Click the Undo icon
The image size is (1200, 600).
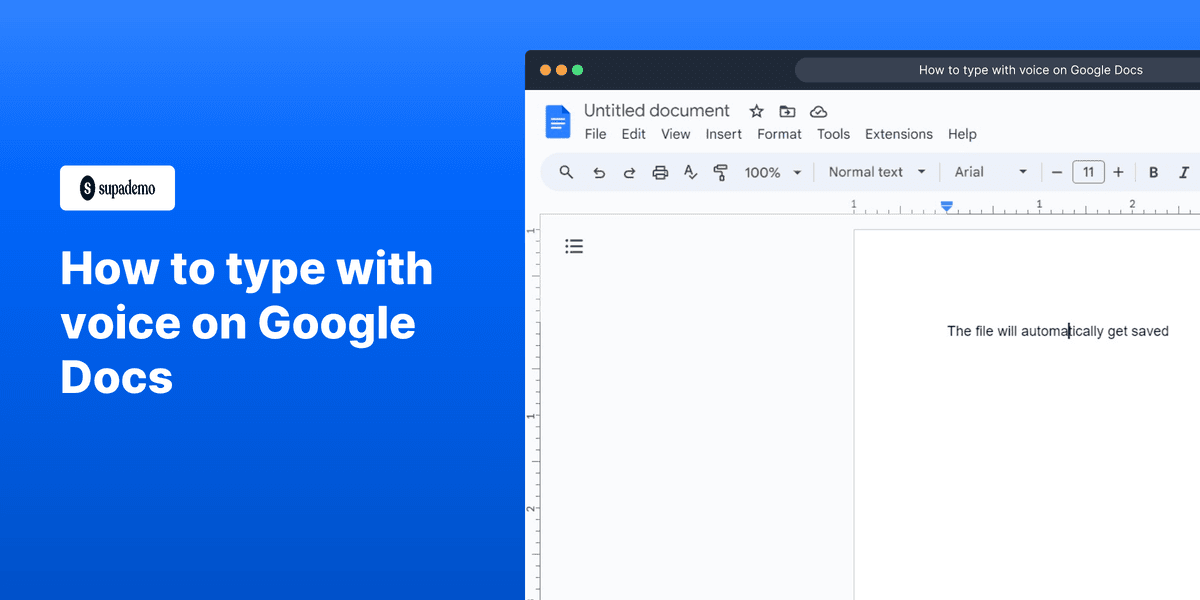(x=599, y=172)
